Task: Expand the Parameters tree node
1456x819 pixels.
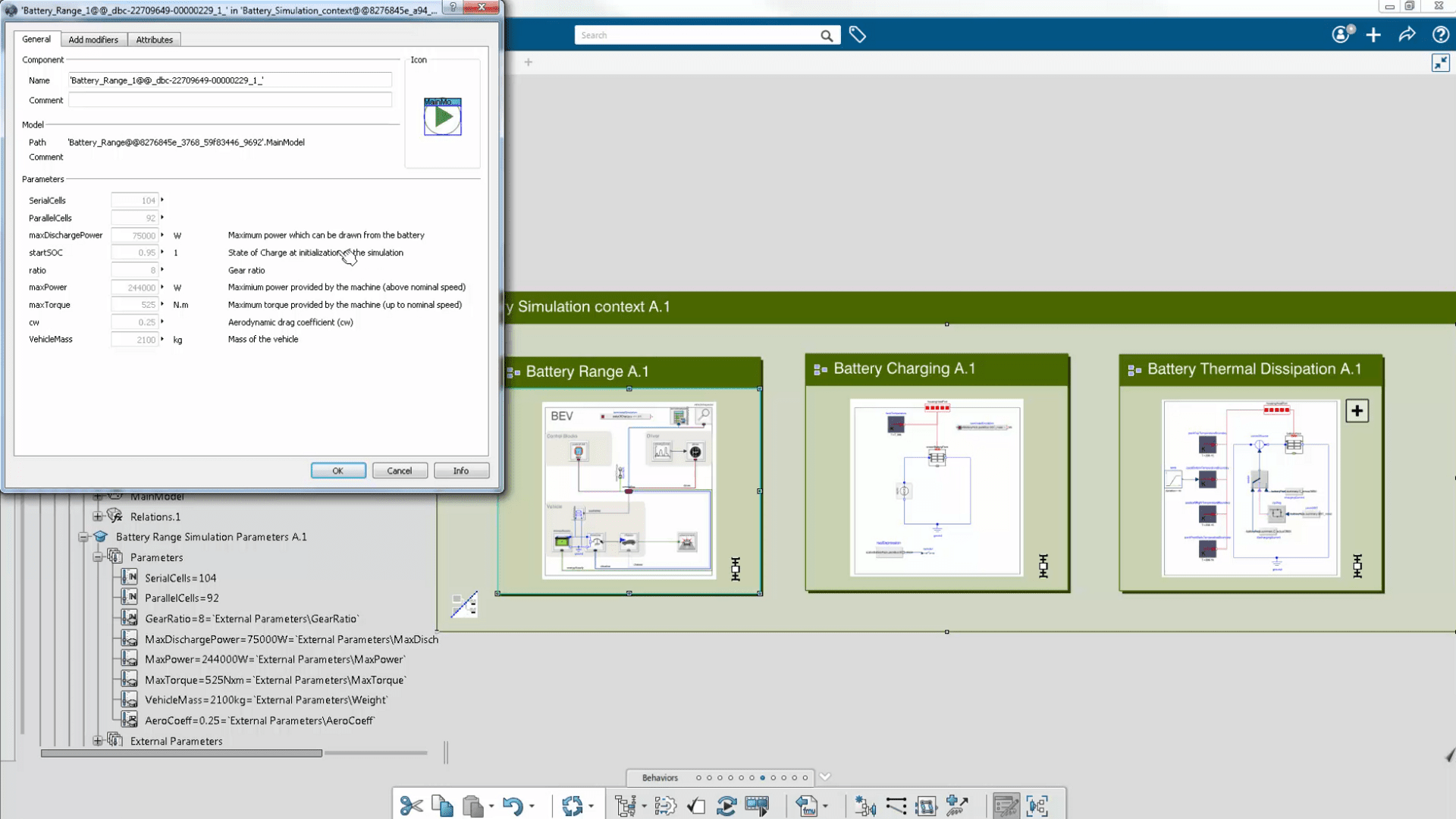Action: tap(98, 557)
